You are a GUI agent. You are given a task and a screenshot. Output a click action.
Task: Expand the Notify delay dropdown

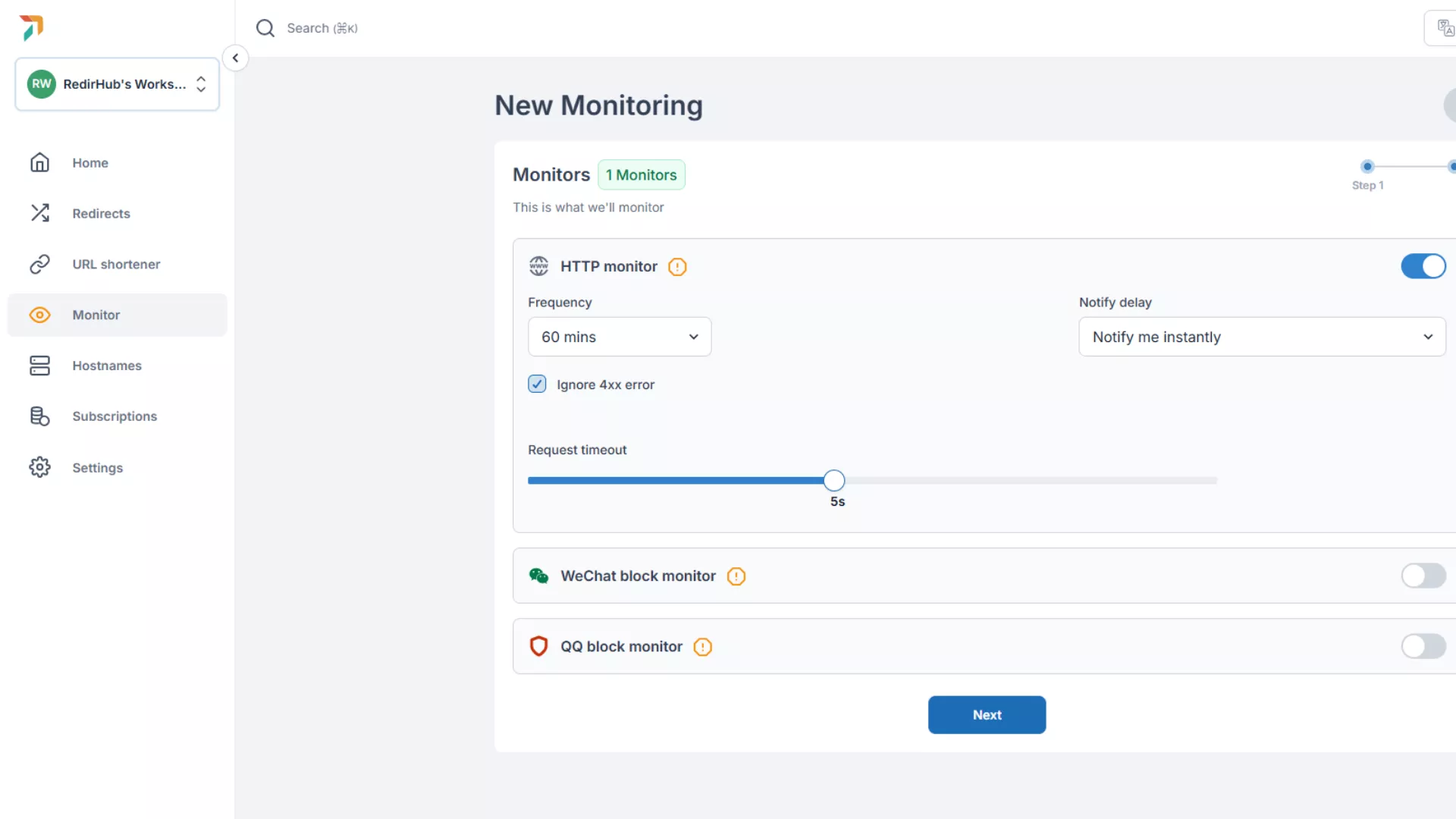pos(1261,337)
